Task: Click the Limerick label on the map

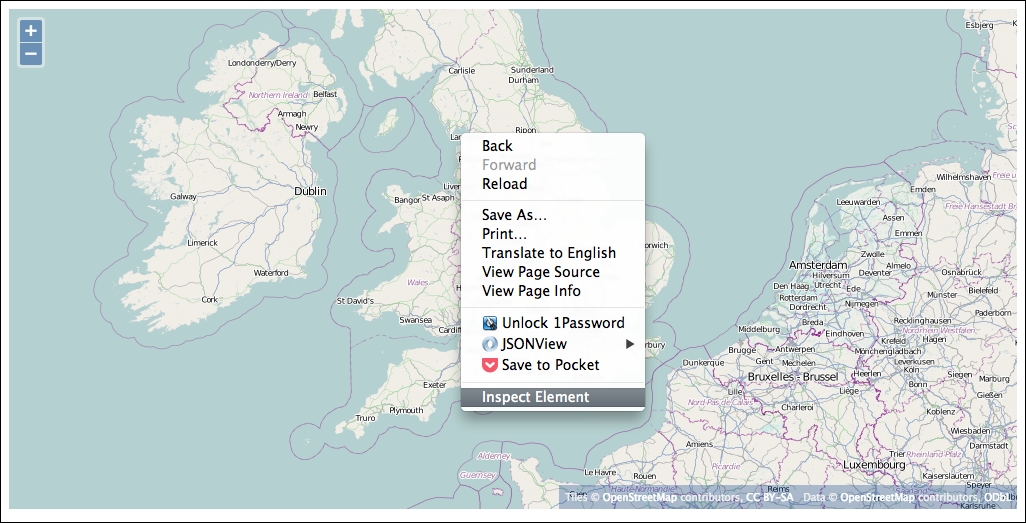Action: click(x=202, y=243)
